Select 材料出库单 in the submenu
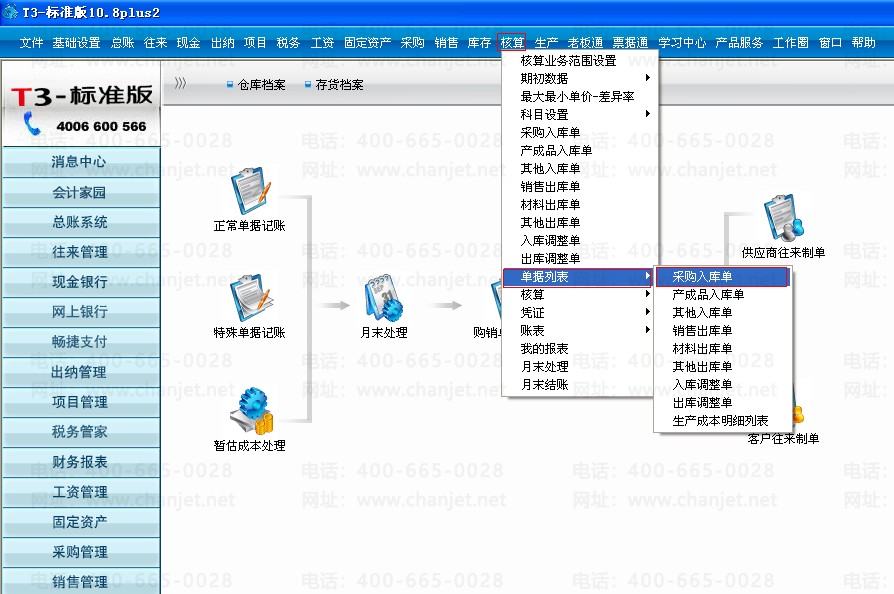Viewport: 894px width, 594px height. coord(722,349)
